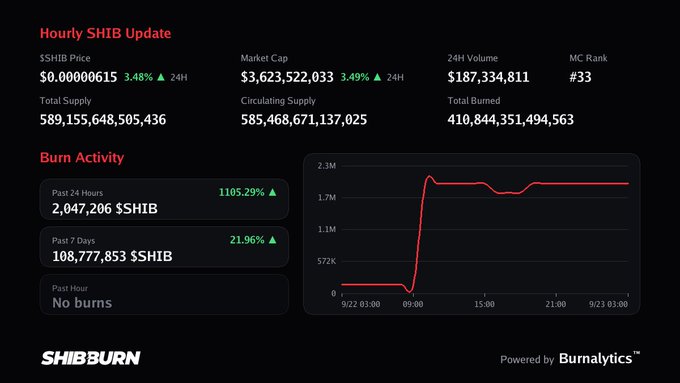
Task: Select the $187,334,811 24H volume value
Action: [x=488, y=77]
